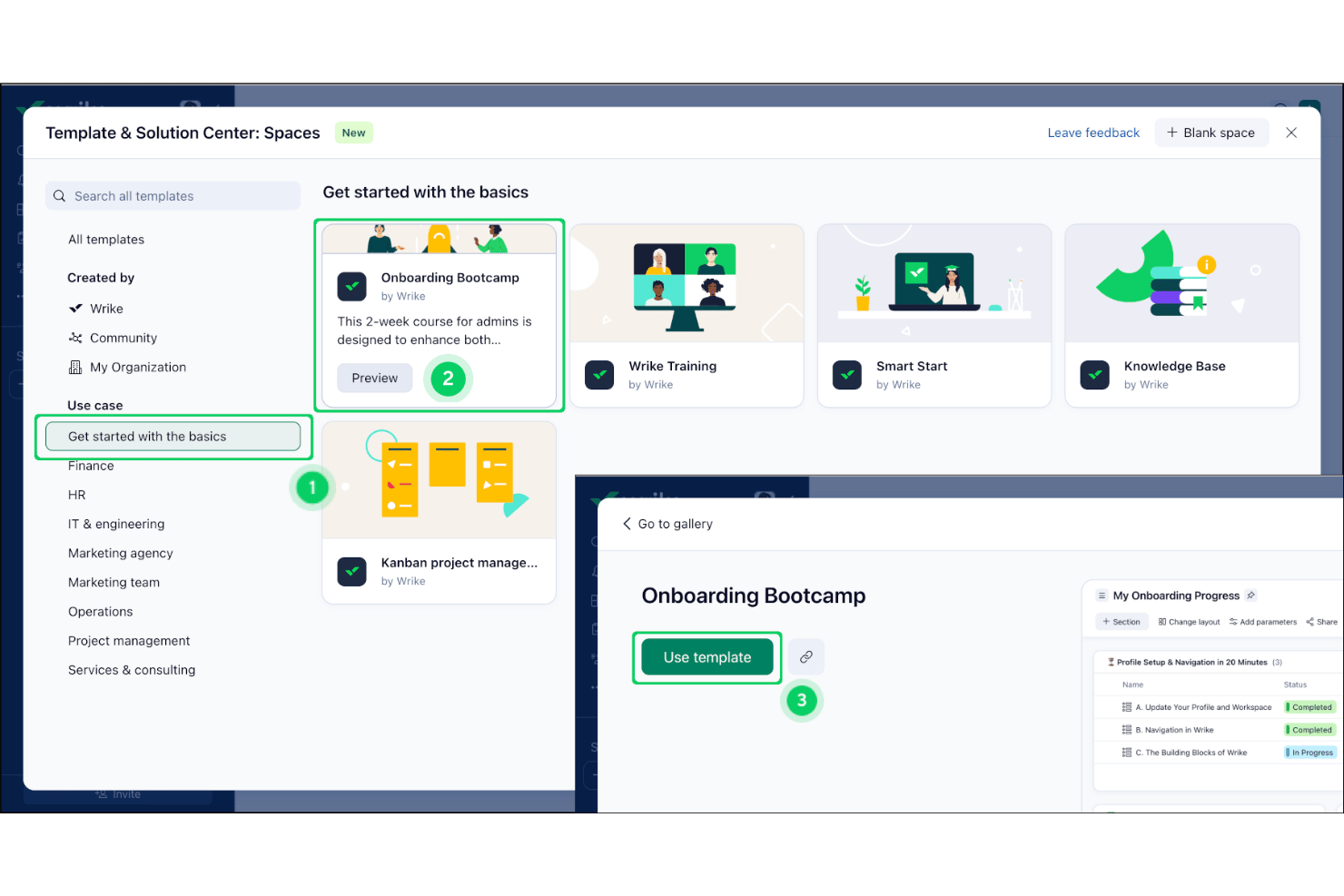1344x896 pixels.
Task: Click the Wrike Training card logo icon
Action: [x=599, y=375]
